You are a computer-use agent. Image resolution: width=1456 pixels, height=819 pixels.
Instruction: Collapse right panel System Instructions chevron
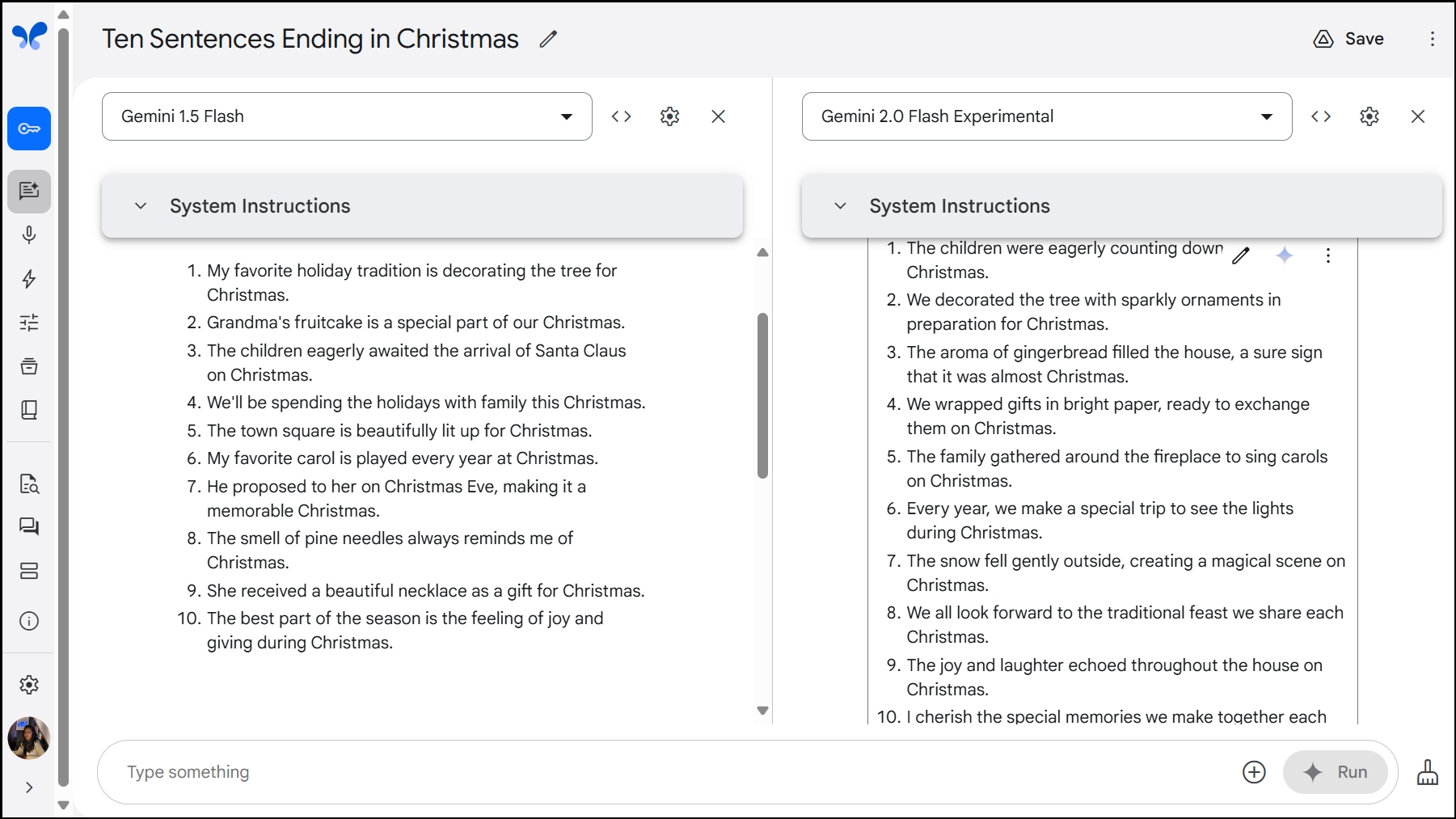point(841,206)
